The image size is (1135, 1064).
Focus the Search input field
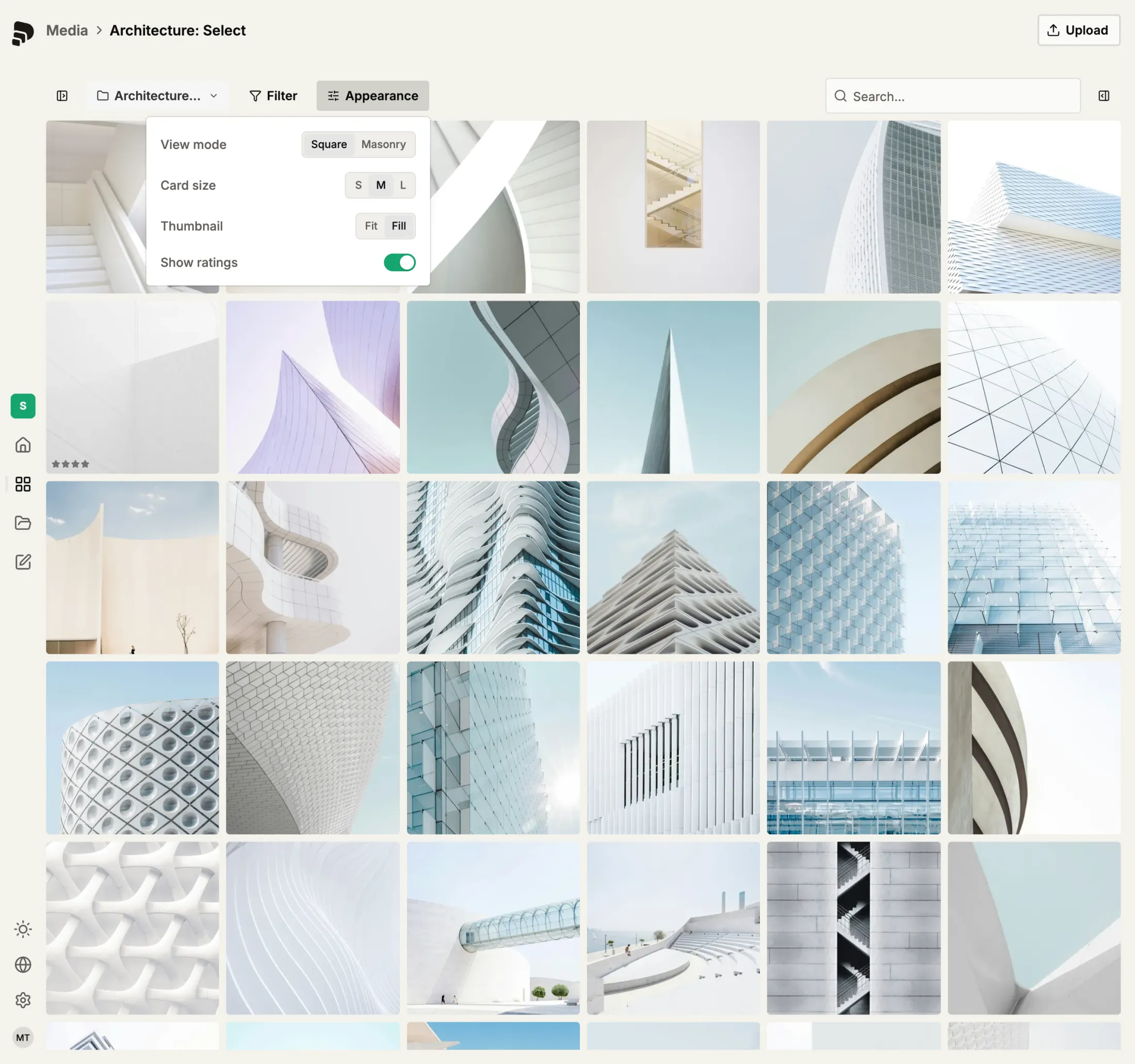coord(953,96)
